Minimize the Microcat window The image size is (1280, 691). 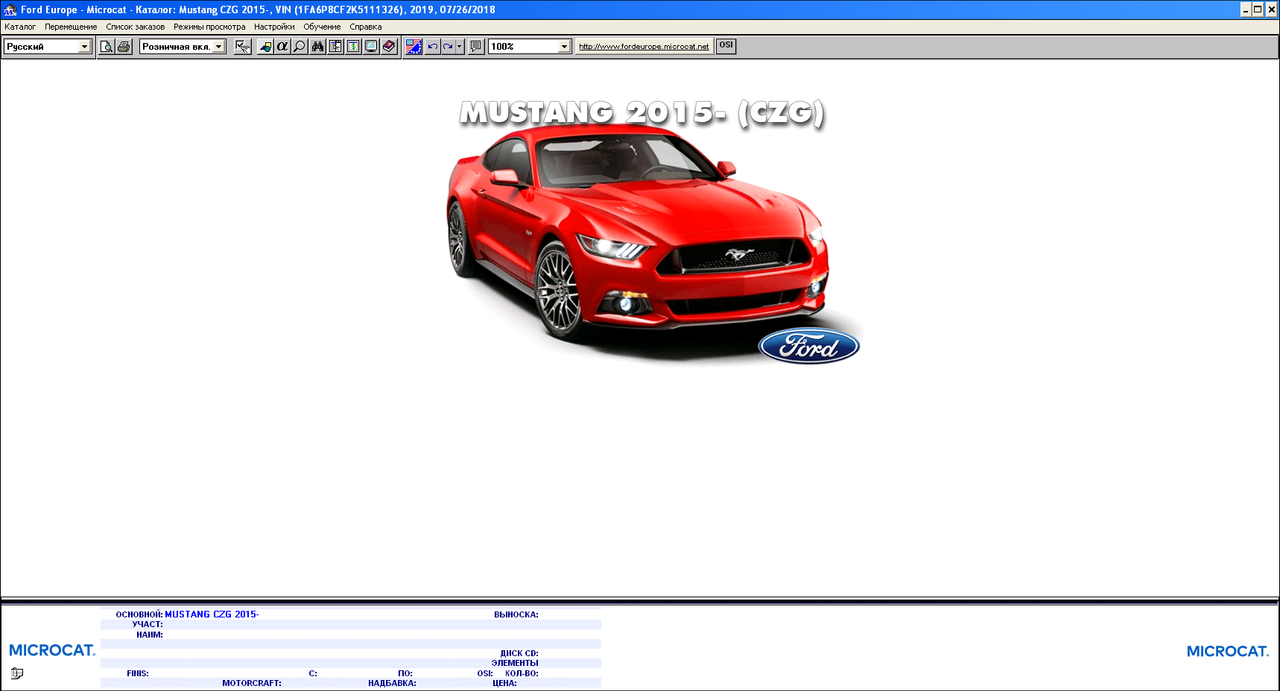click(1246, 9)
